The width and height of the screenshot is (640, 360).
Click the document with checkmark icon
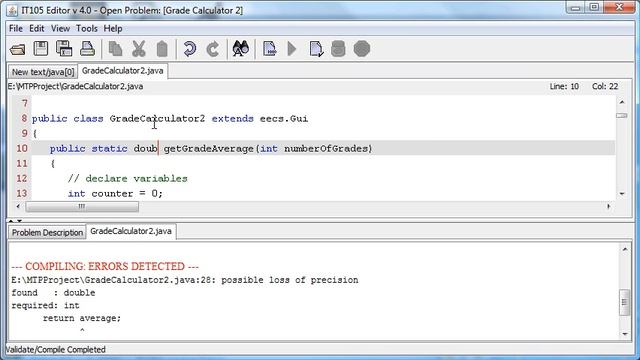(x=316, y=49)
